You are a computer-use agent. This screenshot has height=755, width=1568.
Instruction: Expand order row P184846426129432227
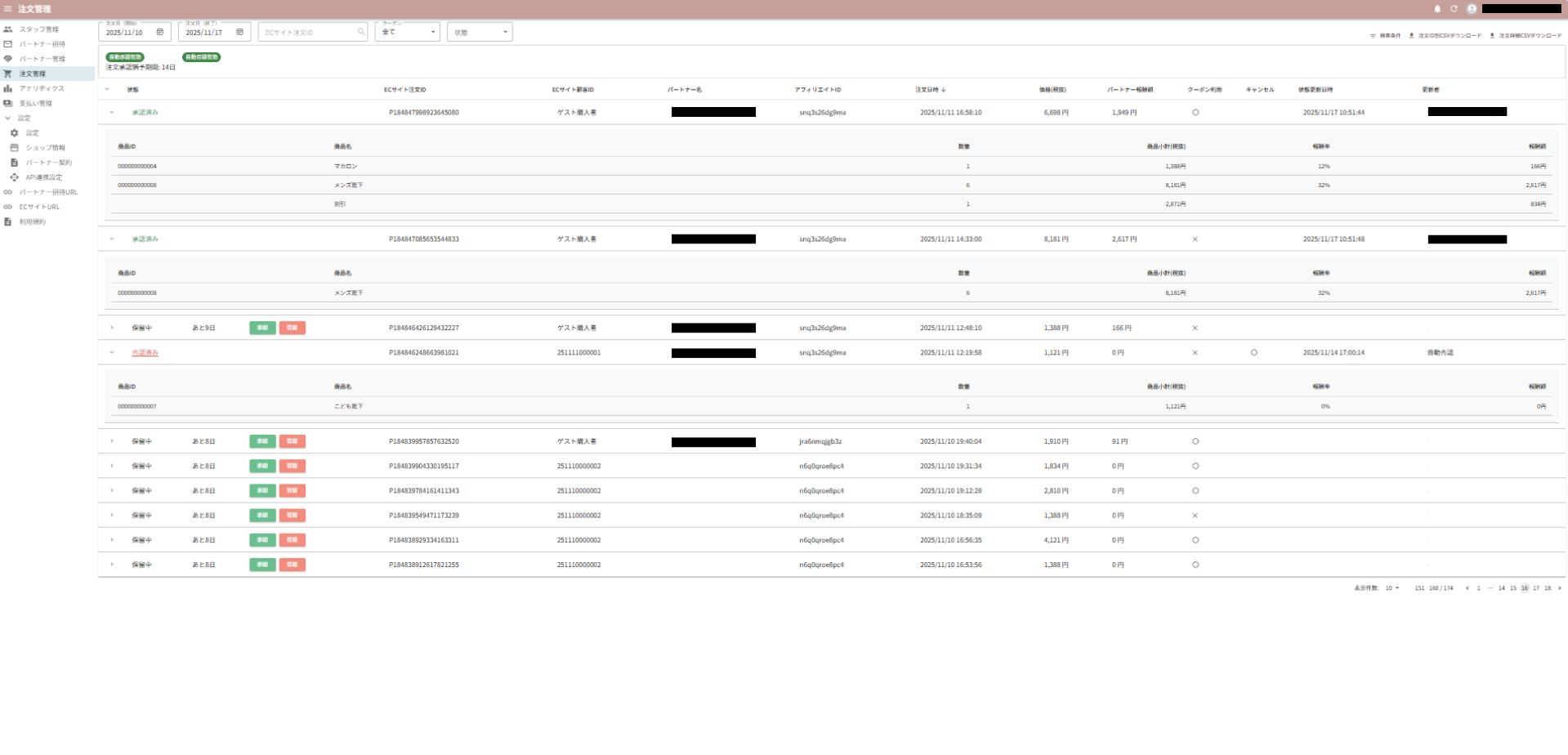112,328
